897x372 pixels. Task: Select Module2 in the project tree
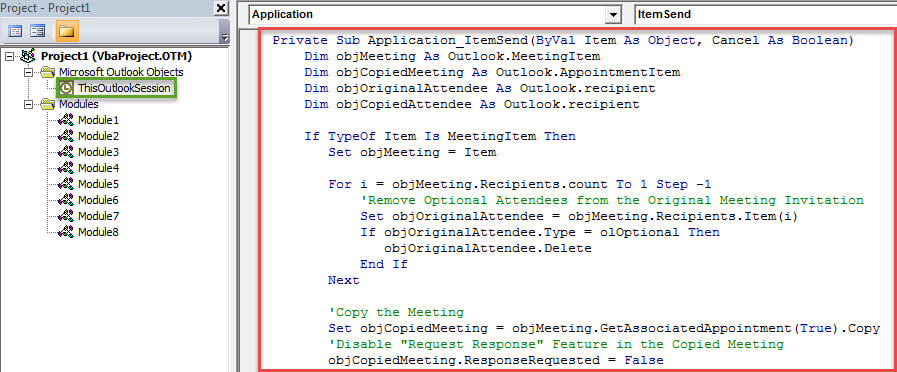[98, 136]
